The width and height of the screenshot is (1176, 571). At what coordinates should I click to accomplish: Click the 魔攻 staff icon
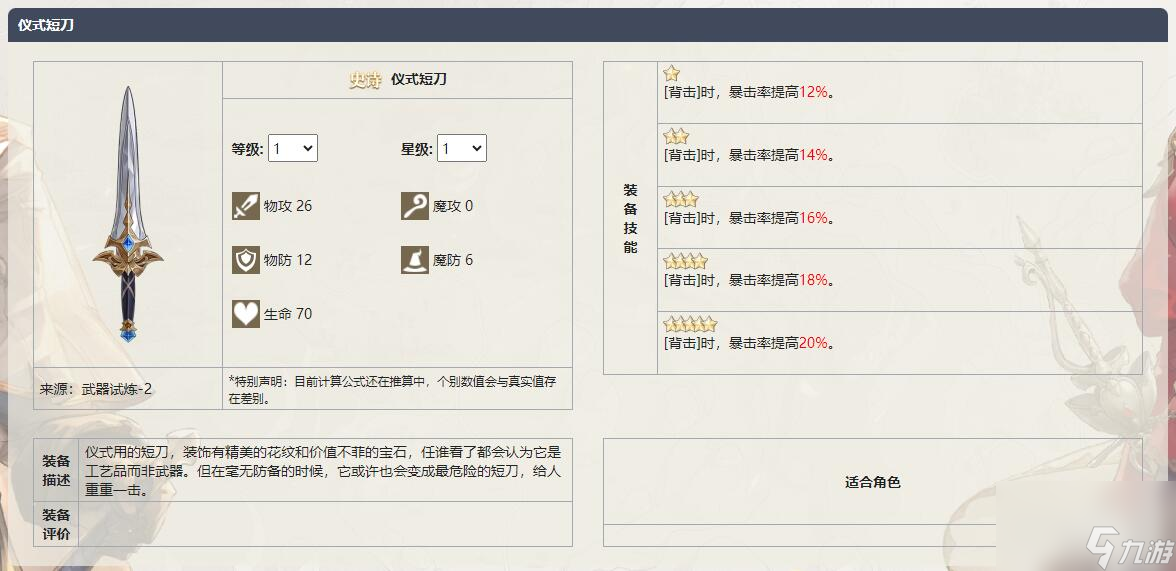pyautogui.click(x=415, y=206)
